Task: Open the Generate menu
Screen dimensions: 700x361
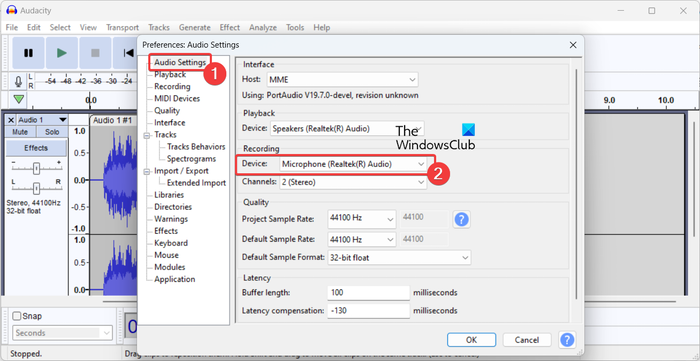Action: point(195,27)
